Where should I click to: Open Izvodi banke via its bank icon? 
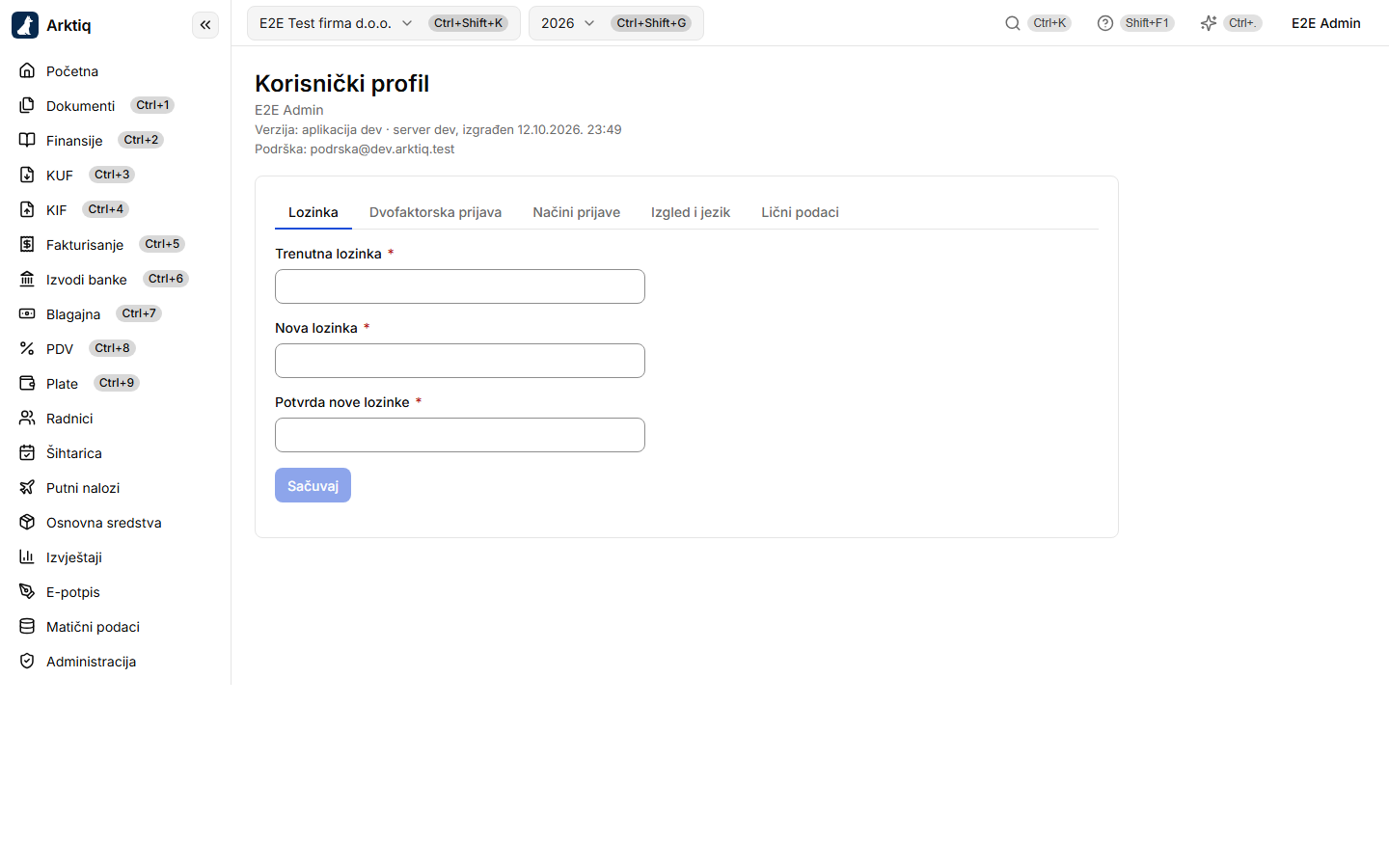(27, 279)
